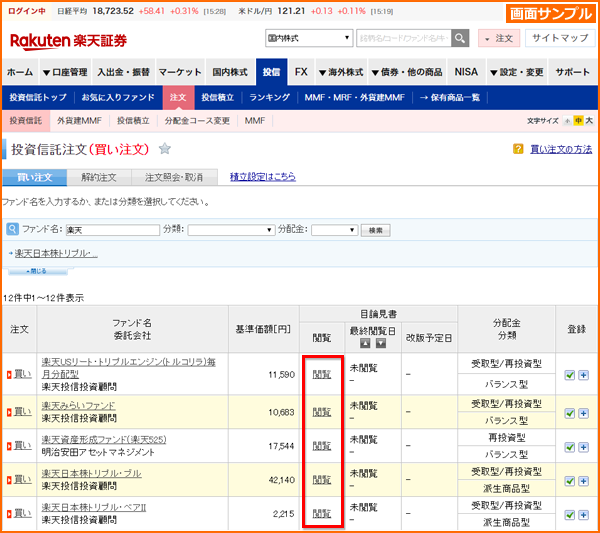Open the 分類 dropdown
Screen dimensions: 600x533
click(231, 230)
